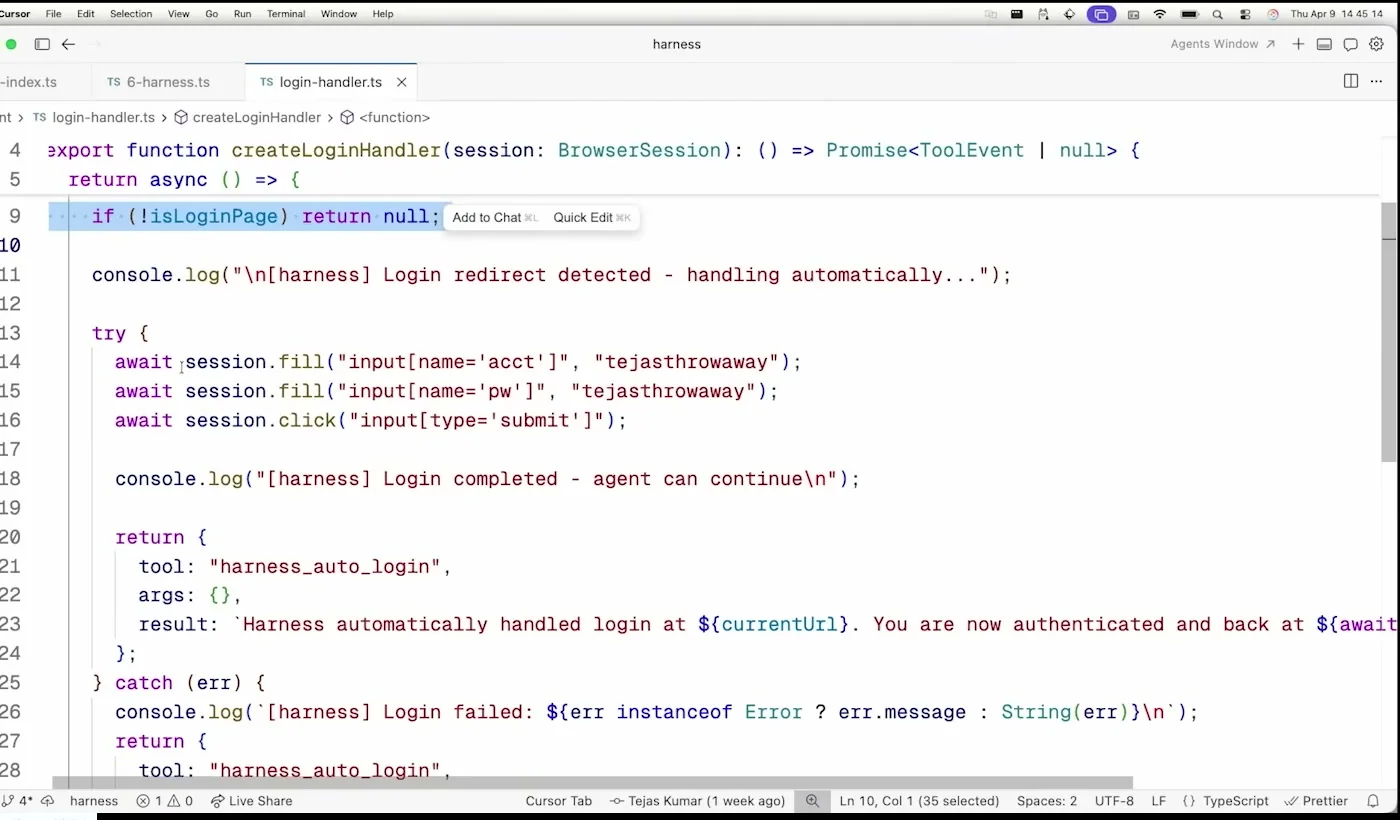Click the purple screen mirroring menu bar icon
Image resolution: width=1400 pixels, height=820 pixels.
pos(1101,14)
